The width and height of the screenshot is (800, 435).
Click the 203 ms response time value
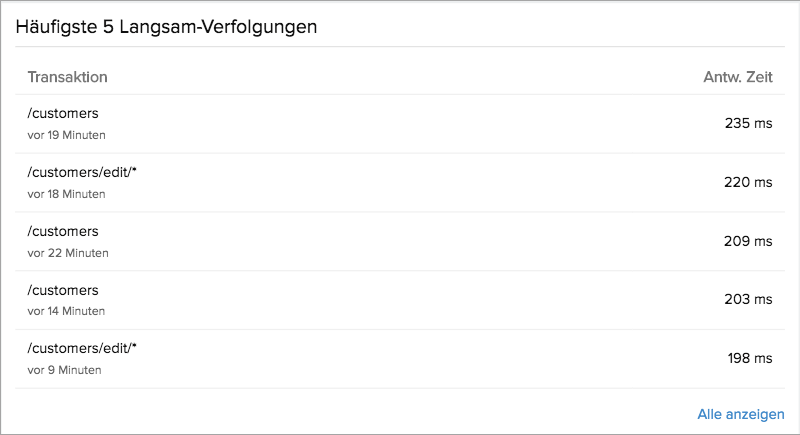point(748,300)
